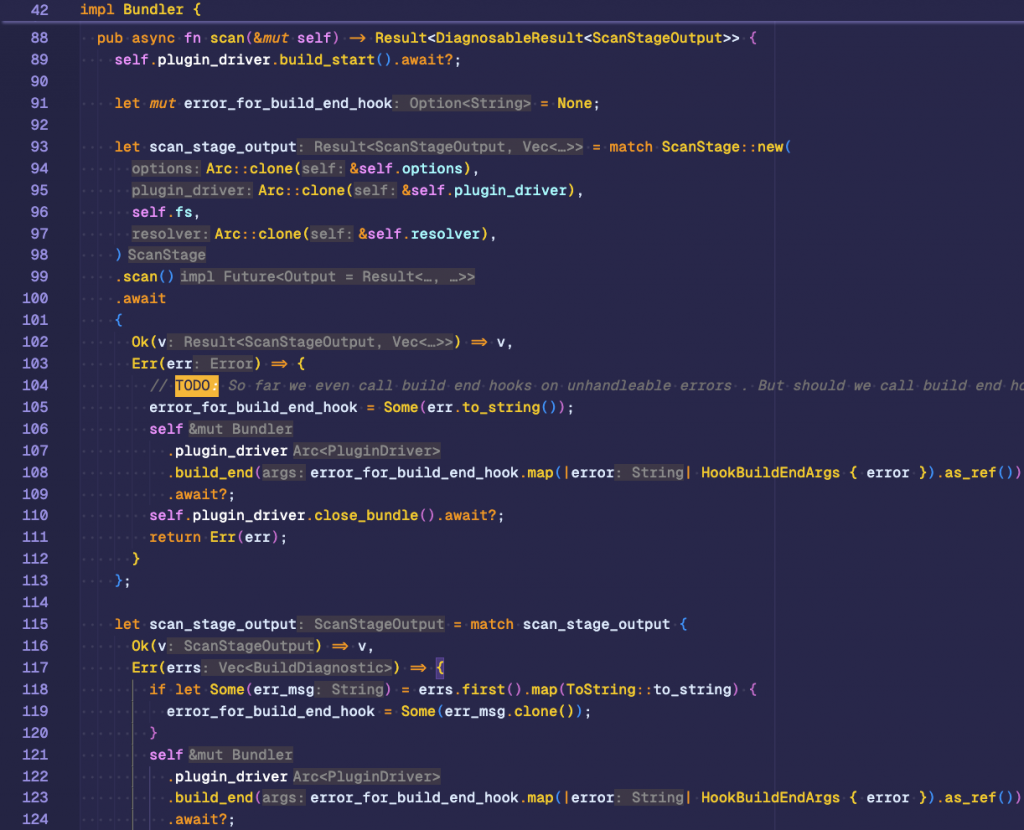Click the 'plugin_driver:' parameter hint on line 95

coord(192,190)
